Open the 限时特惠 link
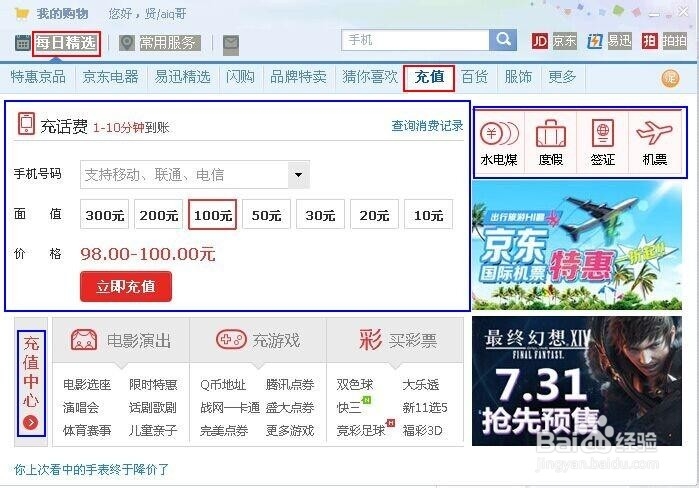 pyautogui.click(x=153, y=385)
